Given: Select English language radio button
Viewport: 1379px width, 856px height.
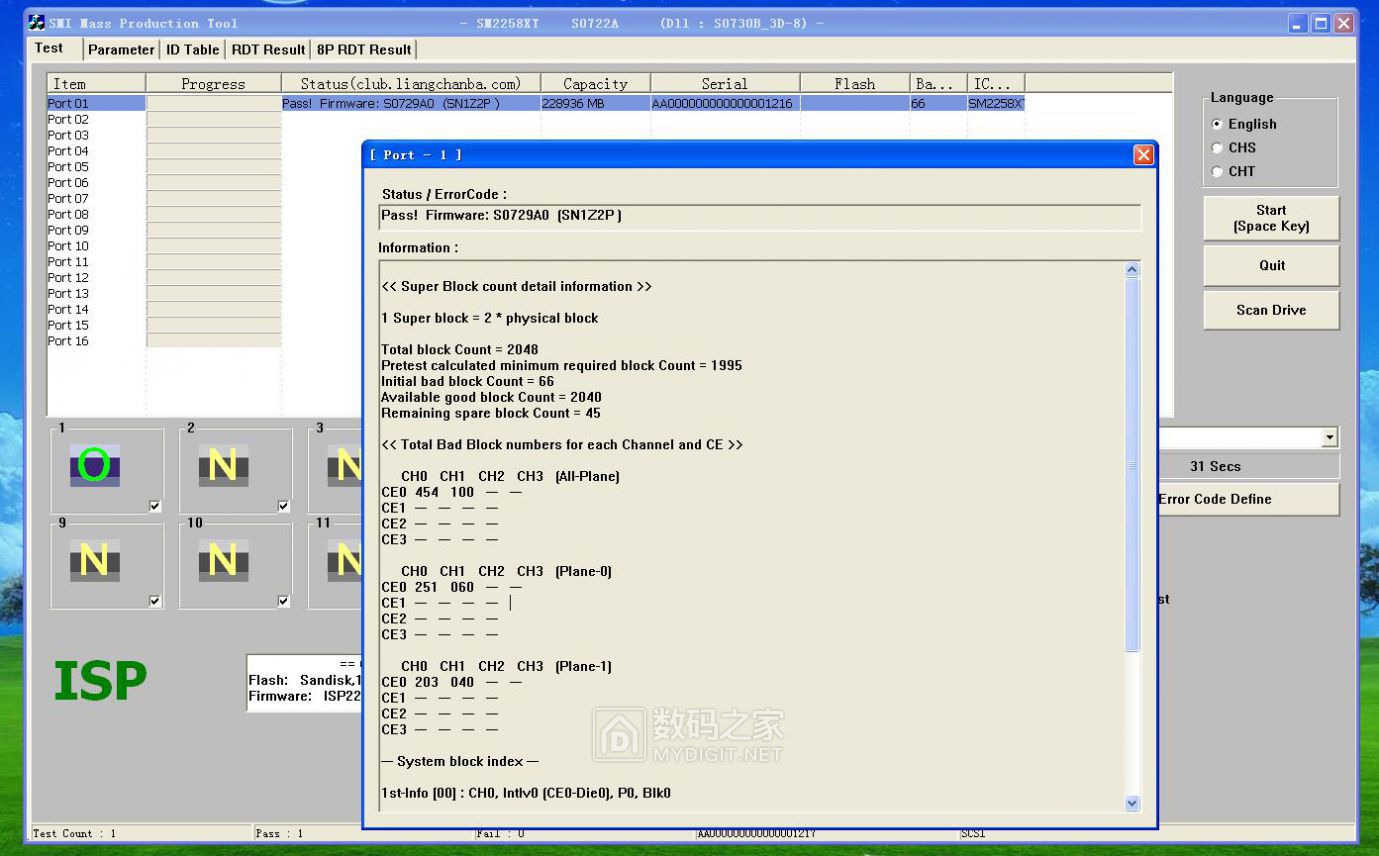Looking at the screenshot, I should 1217,124.
